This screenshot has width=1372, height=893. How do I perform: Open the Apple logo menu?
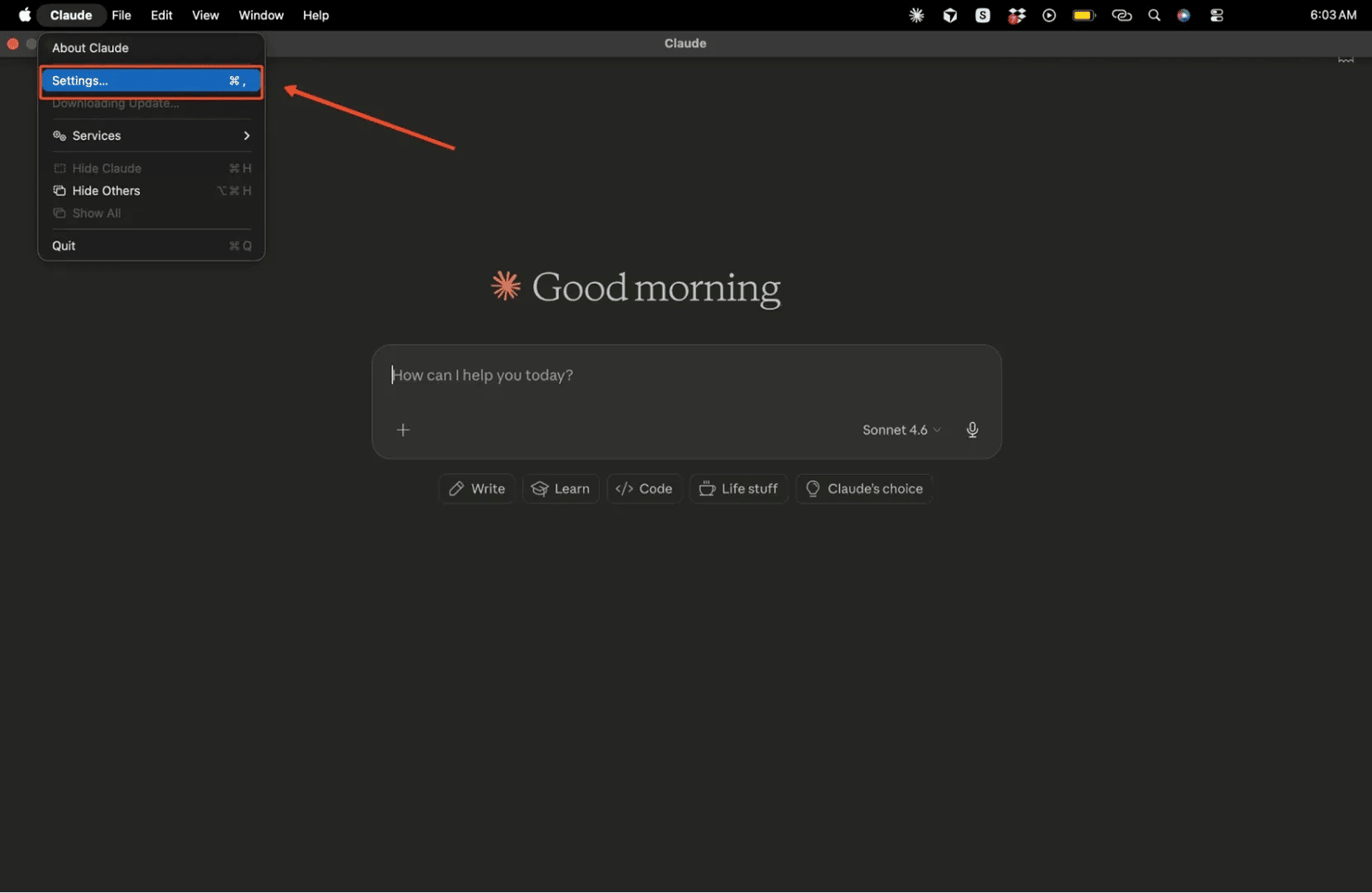click(24, 15)
